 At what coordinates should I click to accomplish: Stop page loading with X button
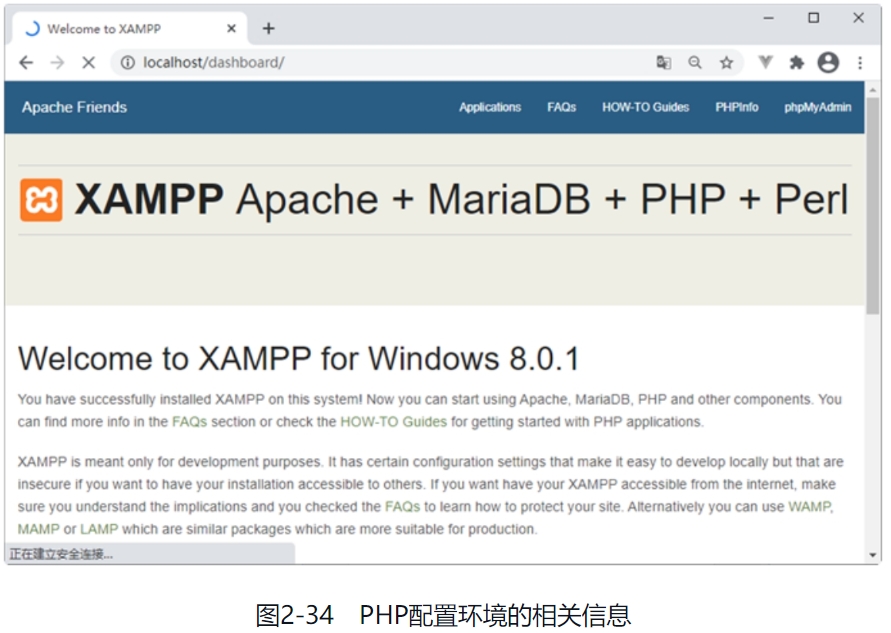[88, 63]
